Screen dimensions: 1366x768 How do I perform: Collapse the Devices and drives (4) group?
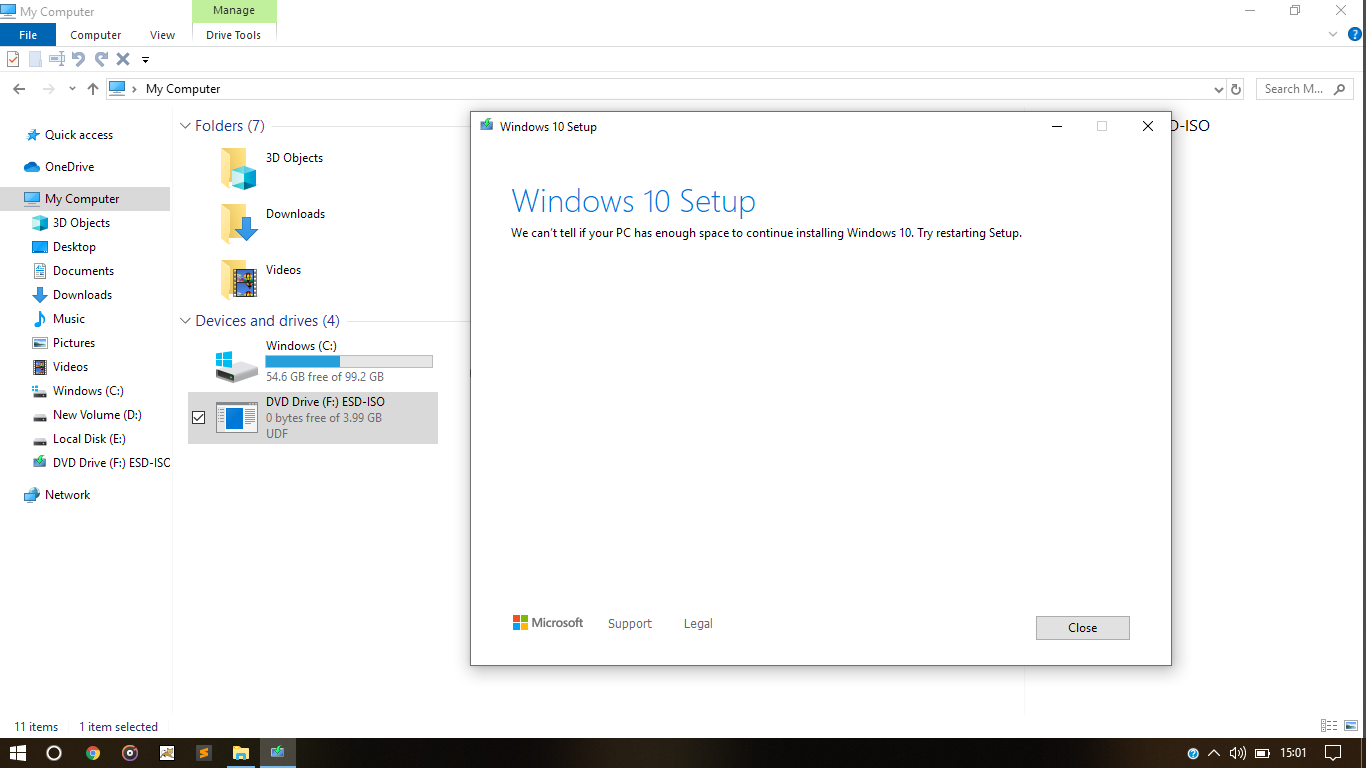[185, 321]
